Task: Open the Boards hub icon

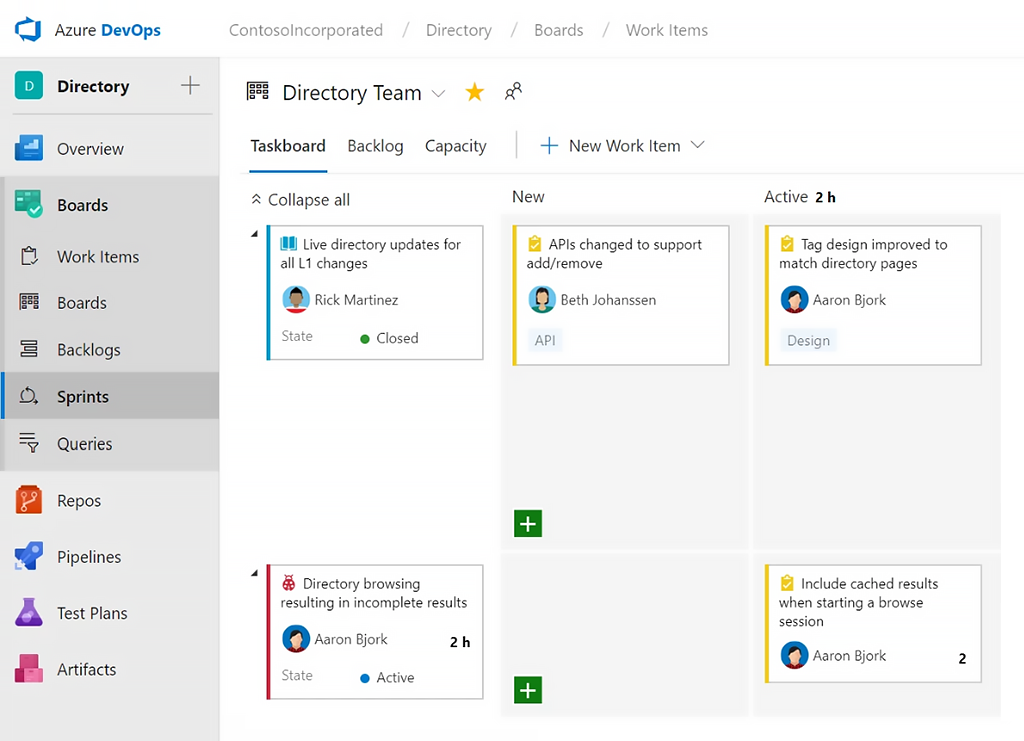Action: coord(29,204)
